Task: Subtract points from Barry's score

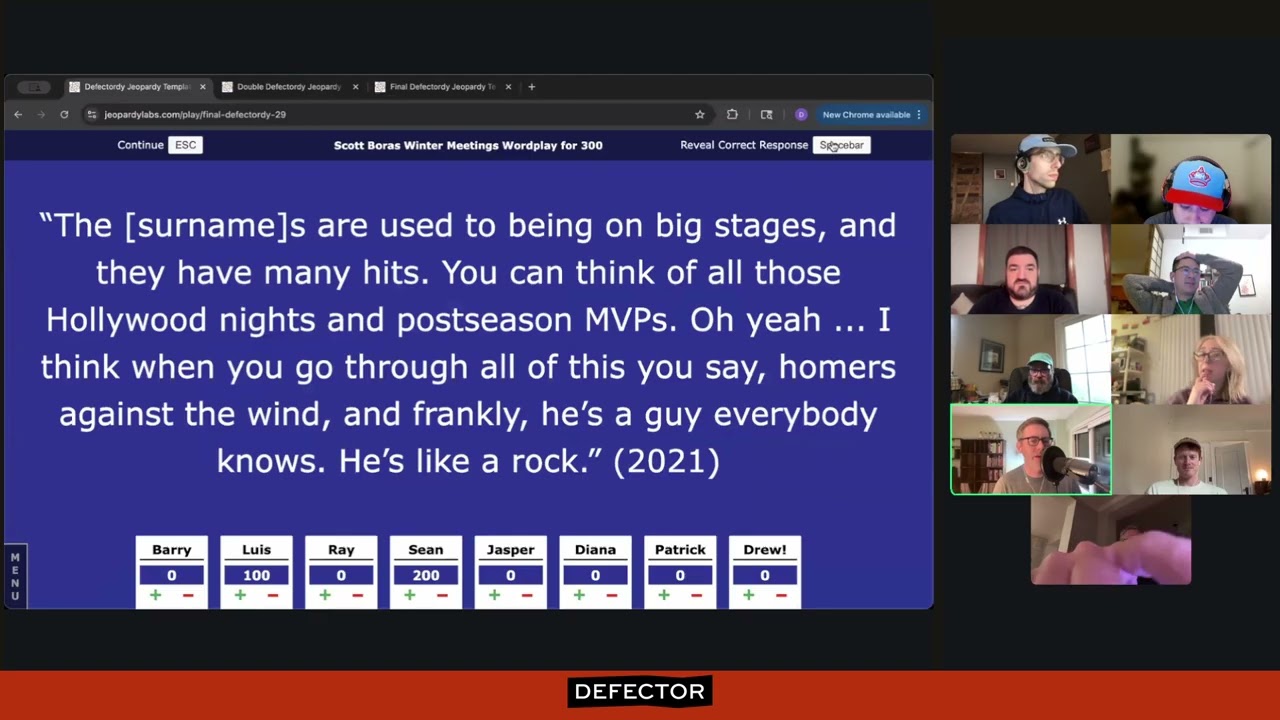Action: coord(188,595)
